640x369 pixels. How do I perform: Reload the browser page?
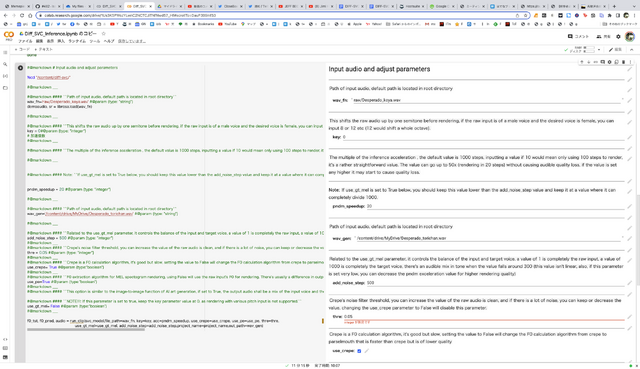point(22,16)
